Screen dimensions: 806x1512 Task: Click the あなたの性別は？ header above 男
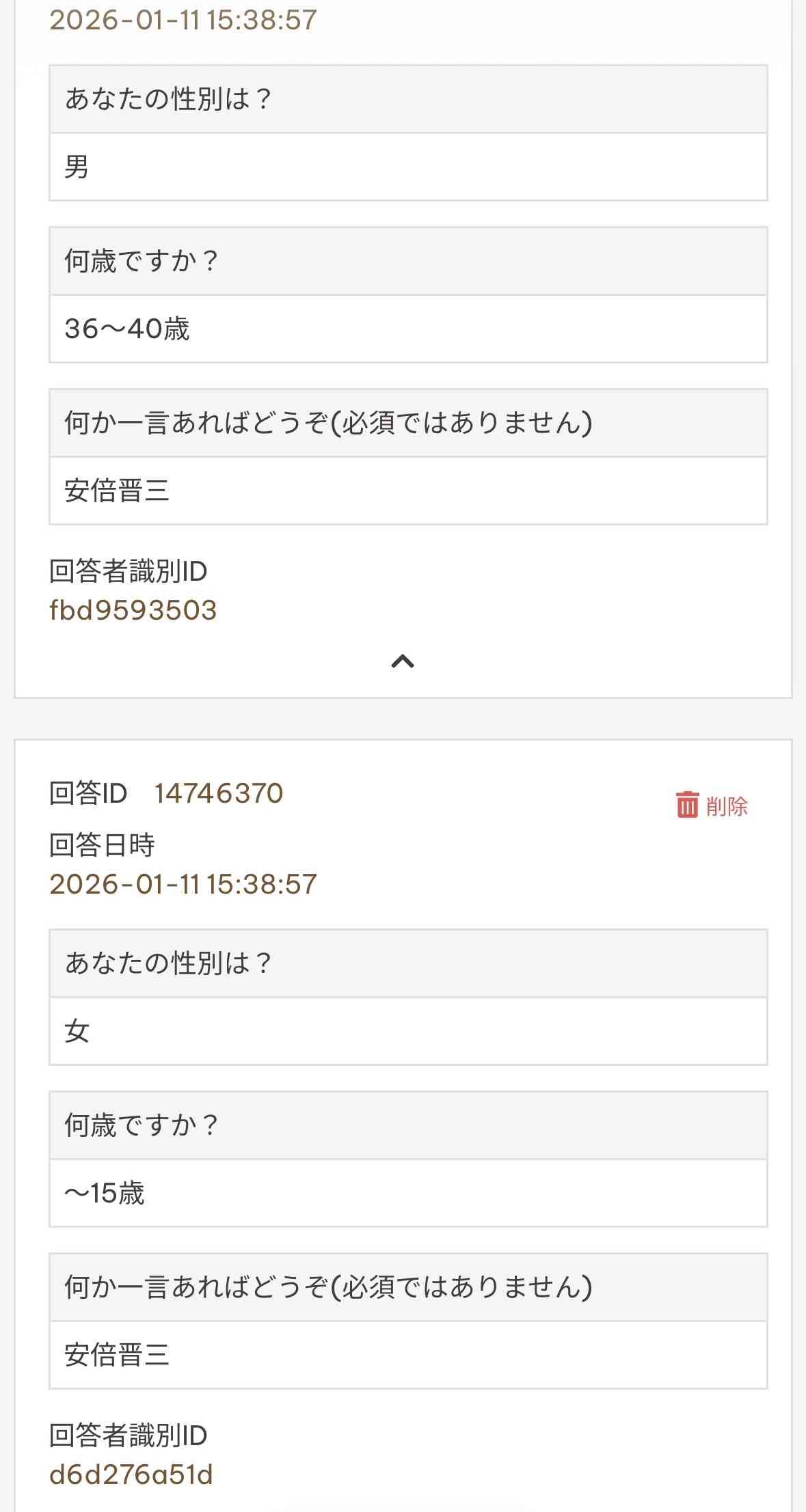click(168, 99)
